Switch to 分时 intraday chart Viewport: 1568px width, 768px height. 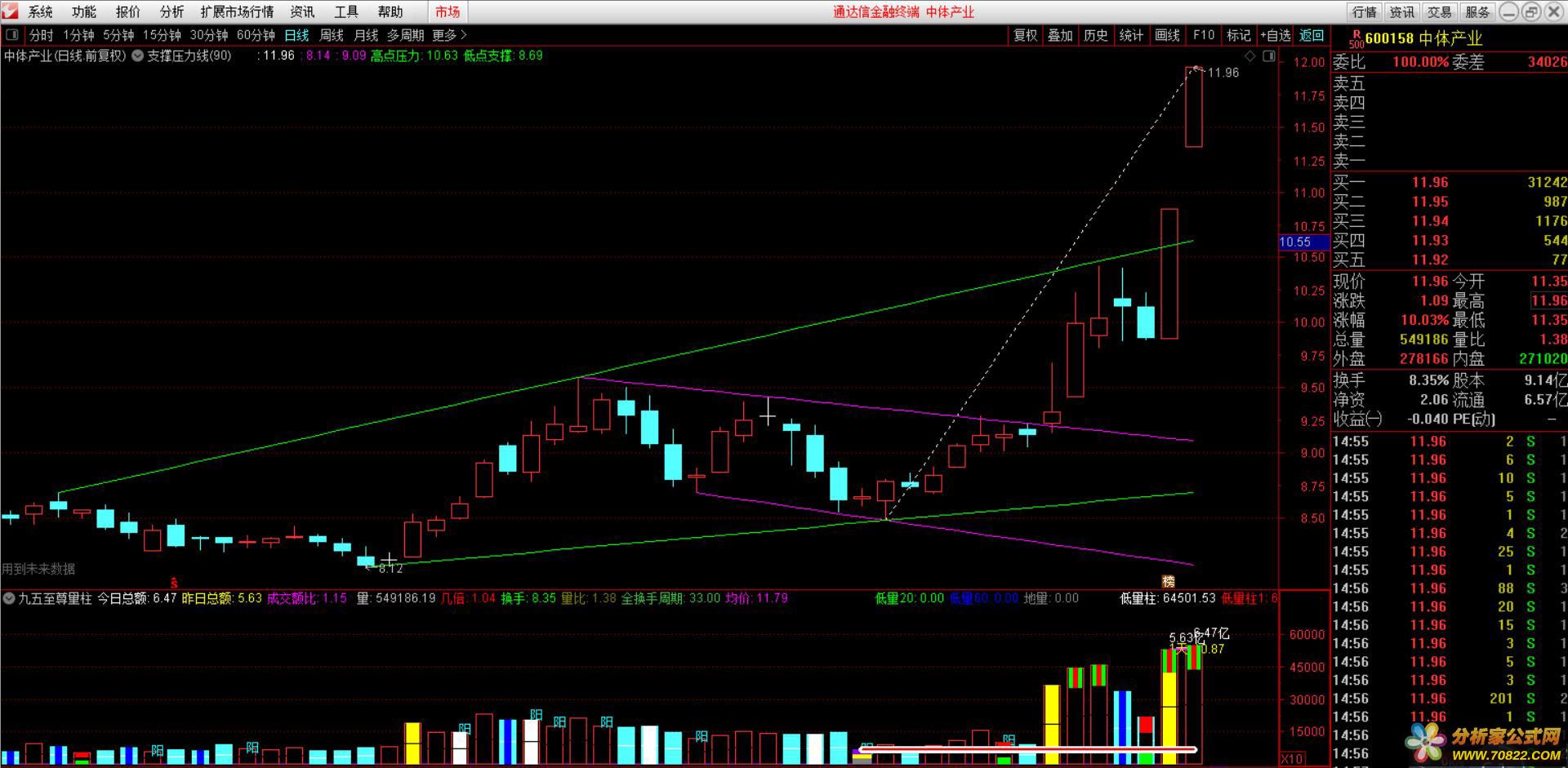[x=41, y=35]
